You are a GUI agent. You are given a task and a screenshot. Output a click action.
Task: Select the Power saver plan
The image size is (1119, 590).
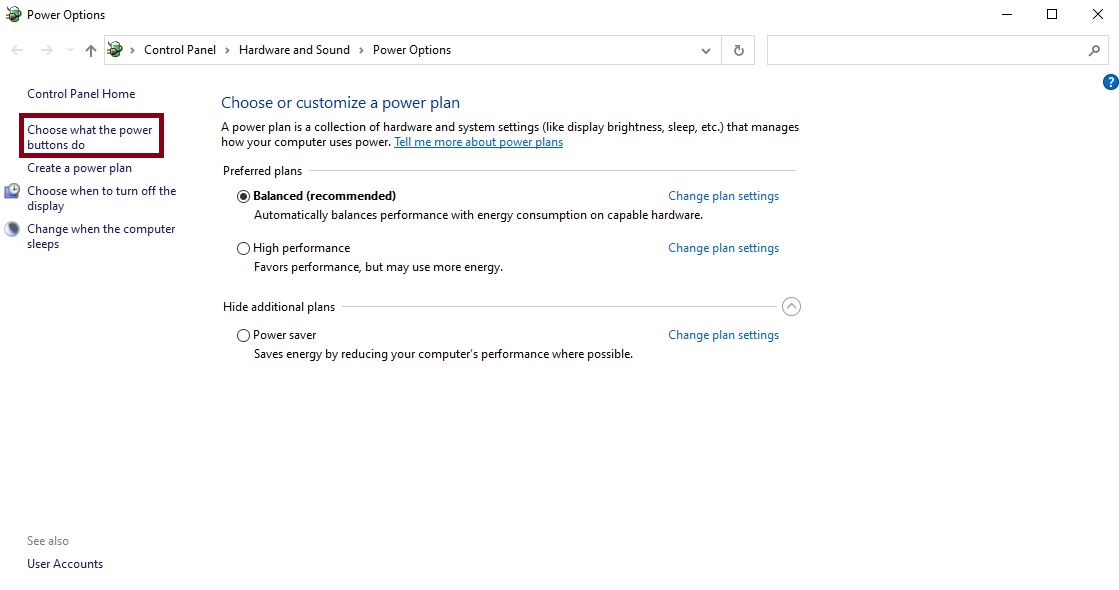point(243,335)
